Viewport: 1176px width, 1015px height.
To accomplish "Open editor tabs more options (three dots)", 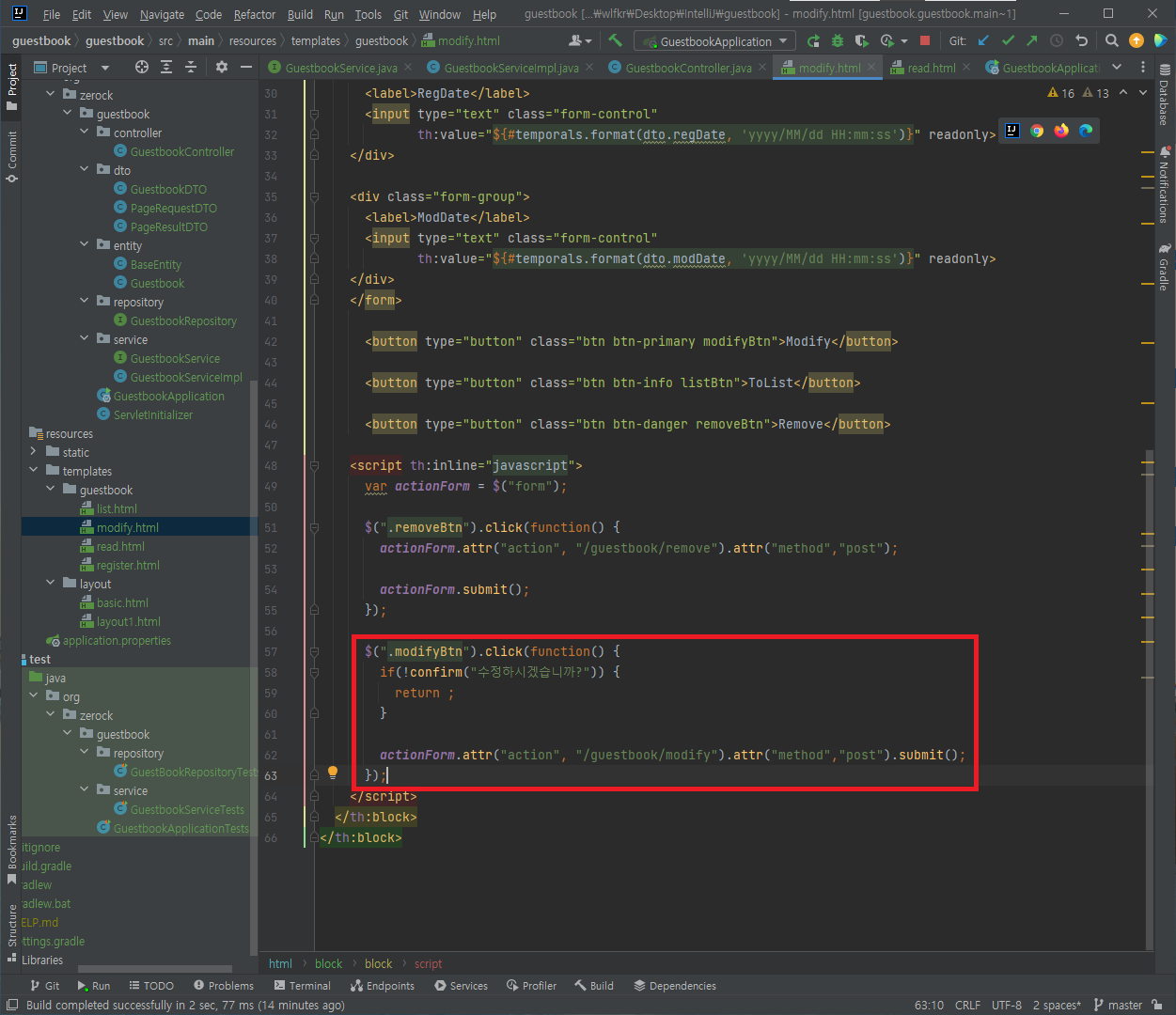I will [1143, 68].
